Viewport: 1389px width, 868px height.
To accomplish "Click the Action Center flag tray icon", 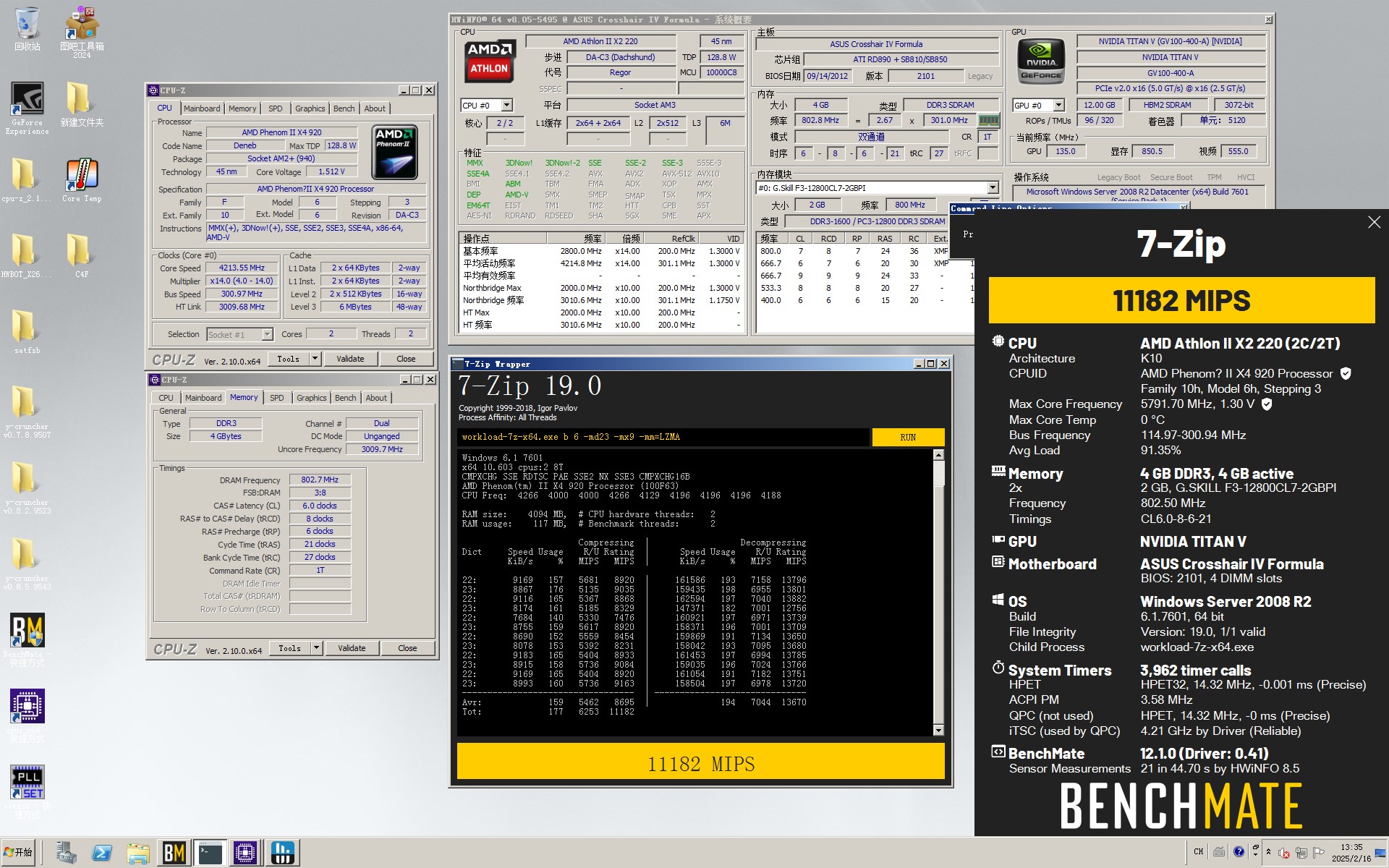I will (x=1318, y=853).
